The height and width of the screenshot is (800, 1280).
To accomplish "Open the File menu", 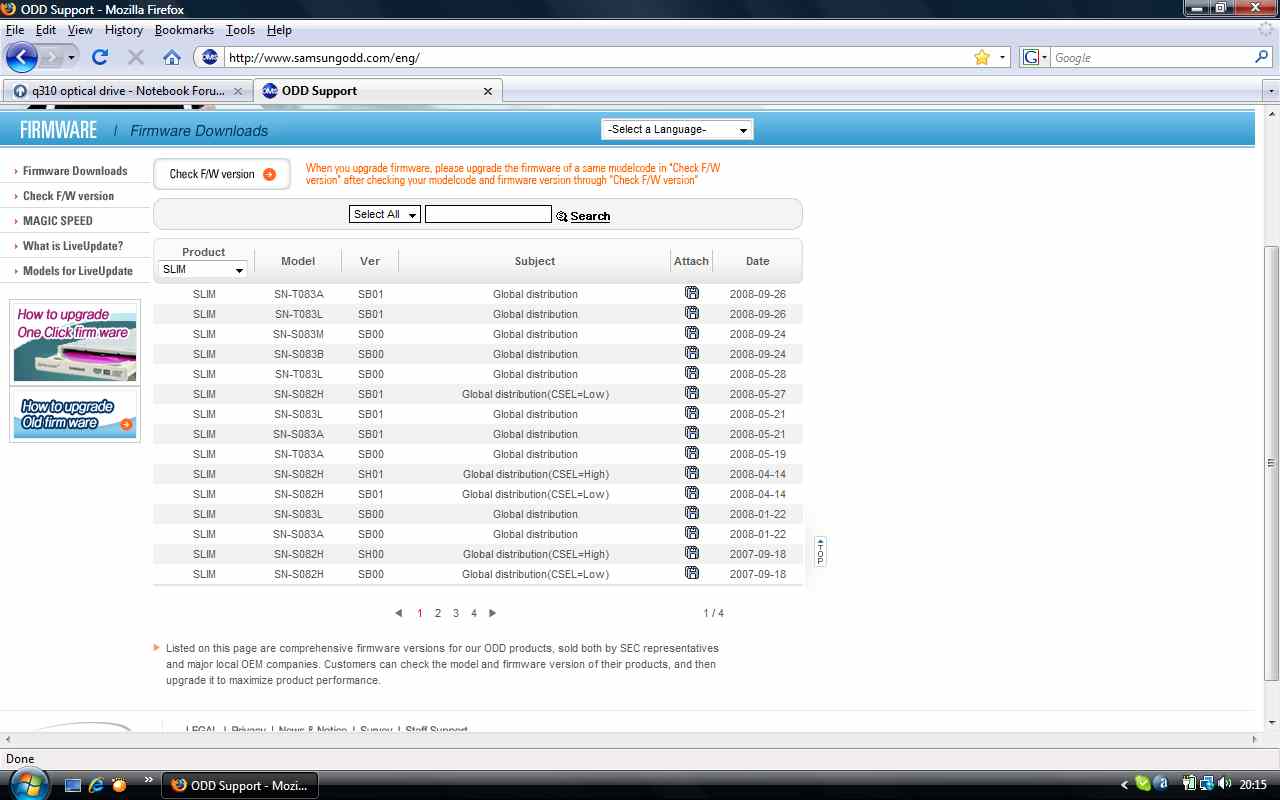I will (x=15, y=30).
